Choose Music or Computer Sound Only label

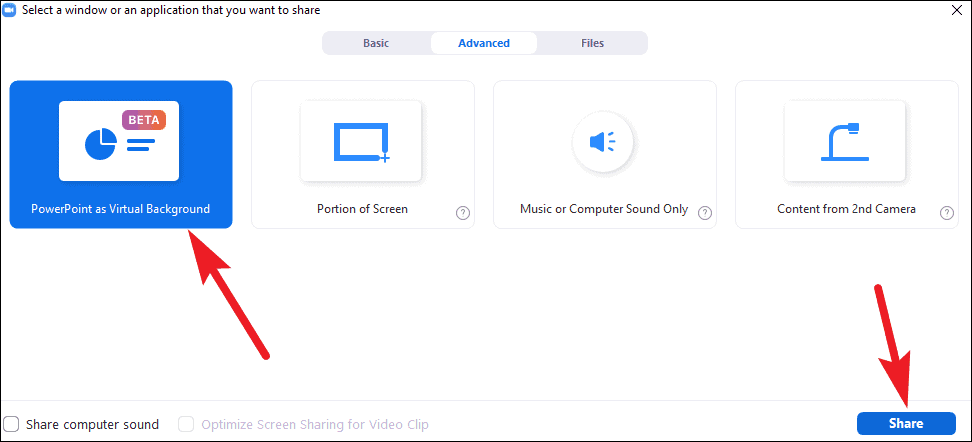pyautogui.click(x=604, y=209)
